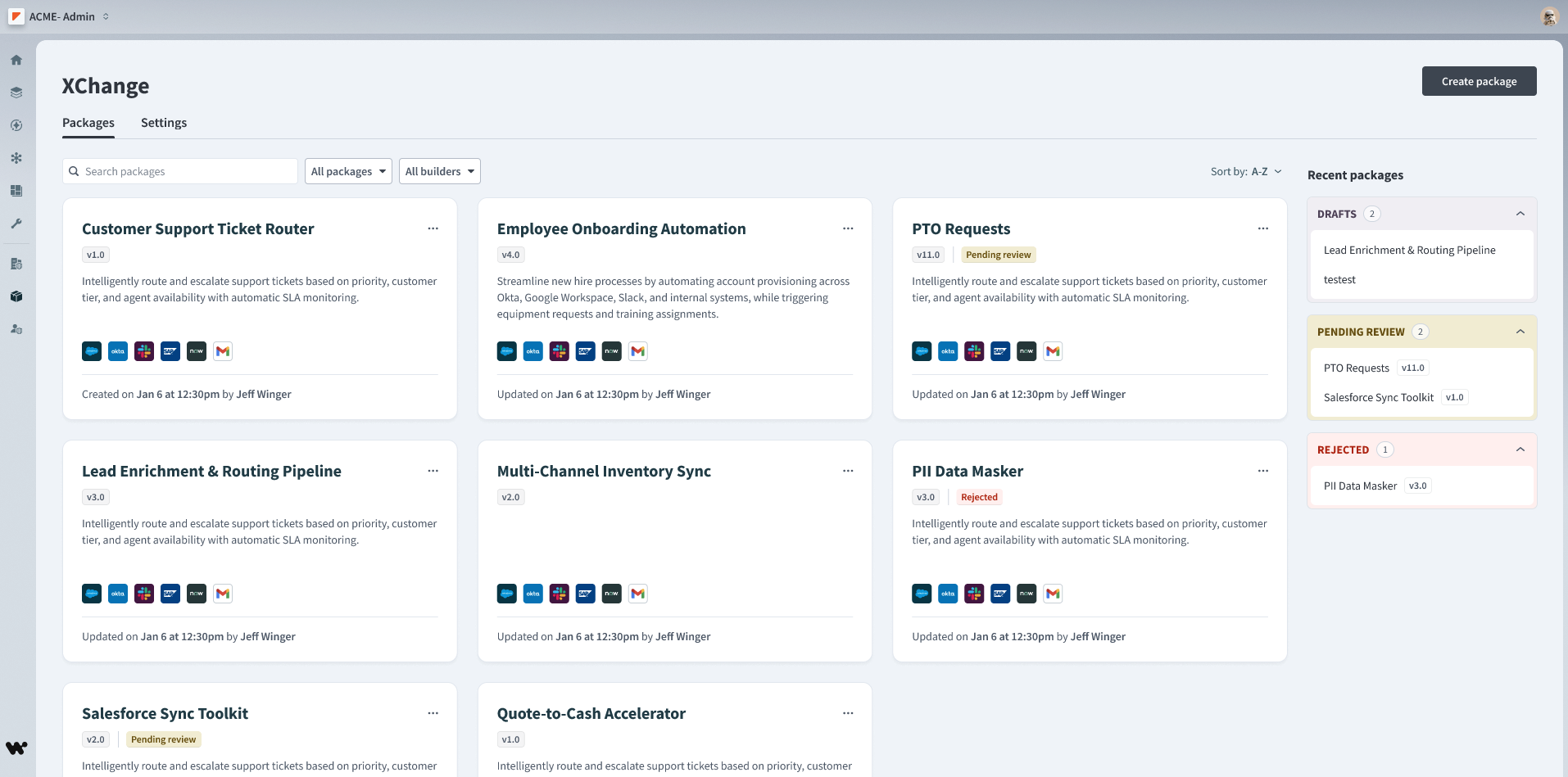Open the All builders filter dropdown
Screen dimensions: 1568x777
(439, 171)
